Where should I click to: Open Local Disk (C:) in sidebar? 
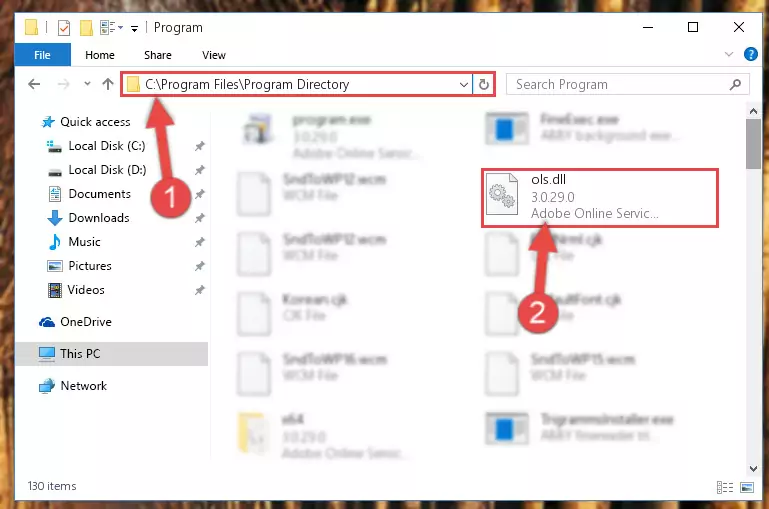tap(106, 146)
